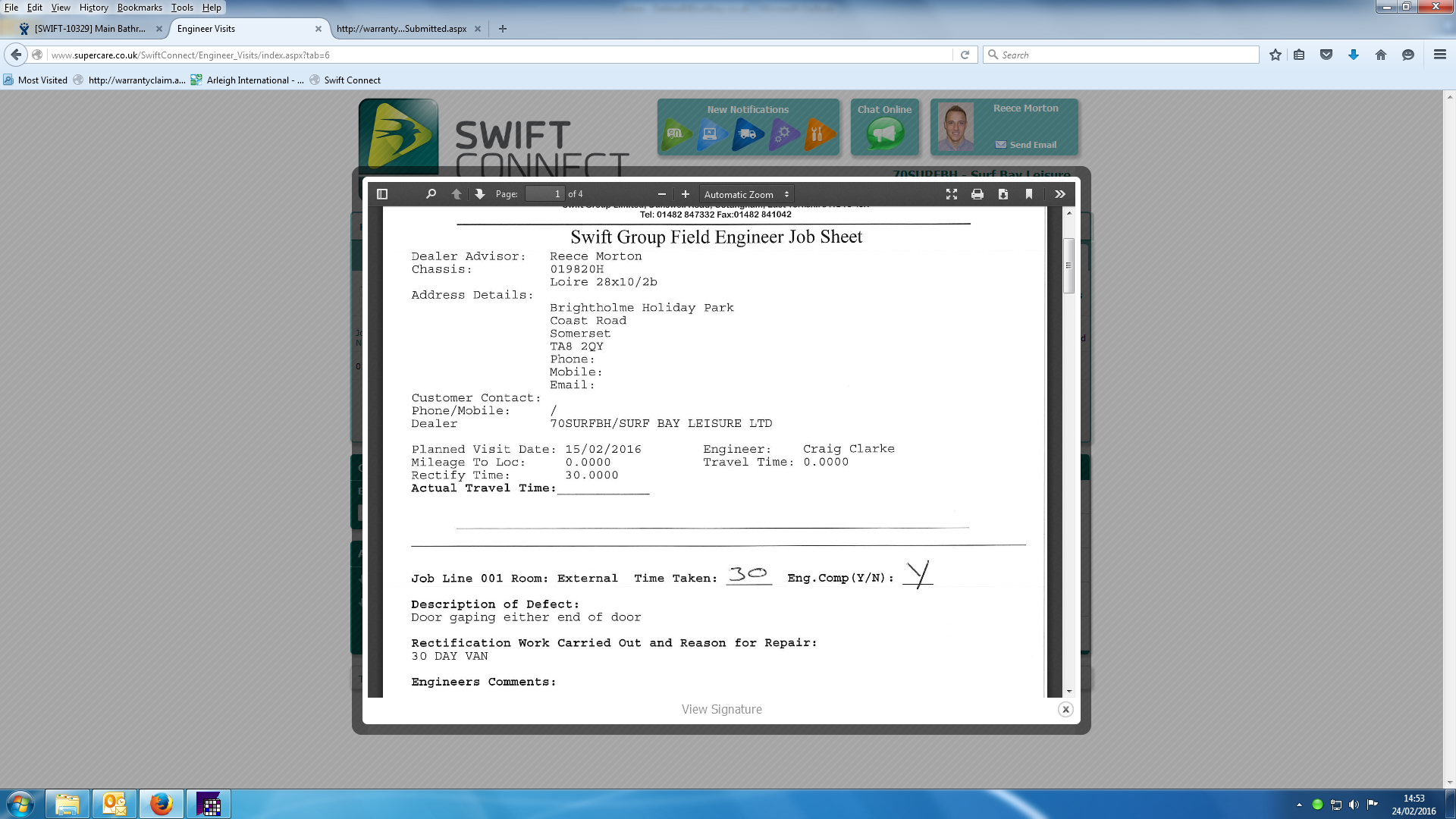Open the PDF find magnifier tool

(x=431, y=194)
